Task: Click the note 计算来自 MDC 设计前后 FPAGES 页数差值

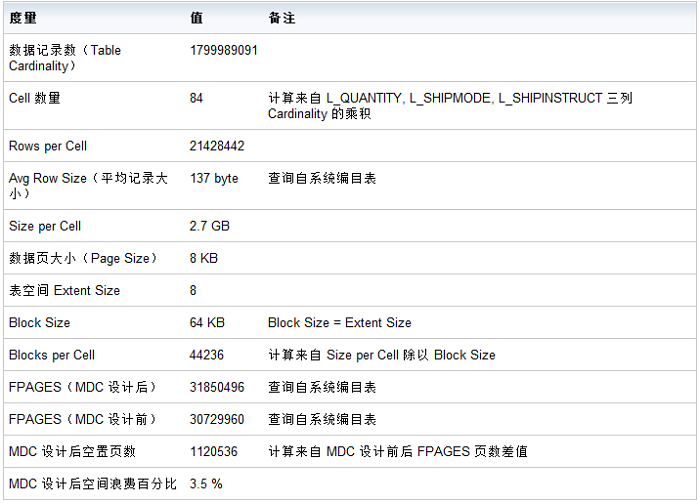Action: (398, 452)
